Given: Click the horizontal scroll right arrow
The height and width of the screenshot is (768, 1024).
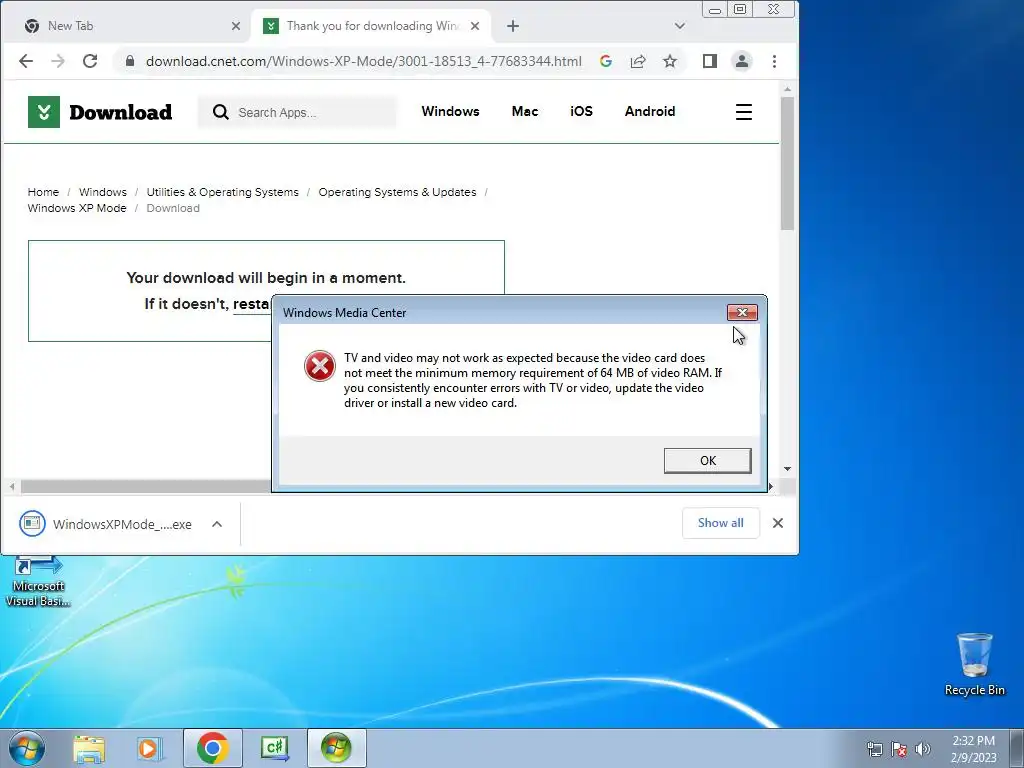Looking at the screenshot, I should coord(771,487).
